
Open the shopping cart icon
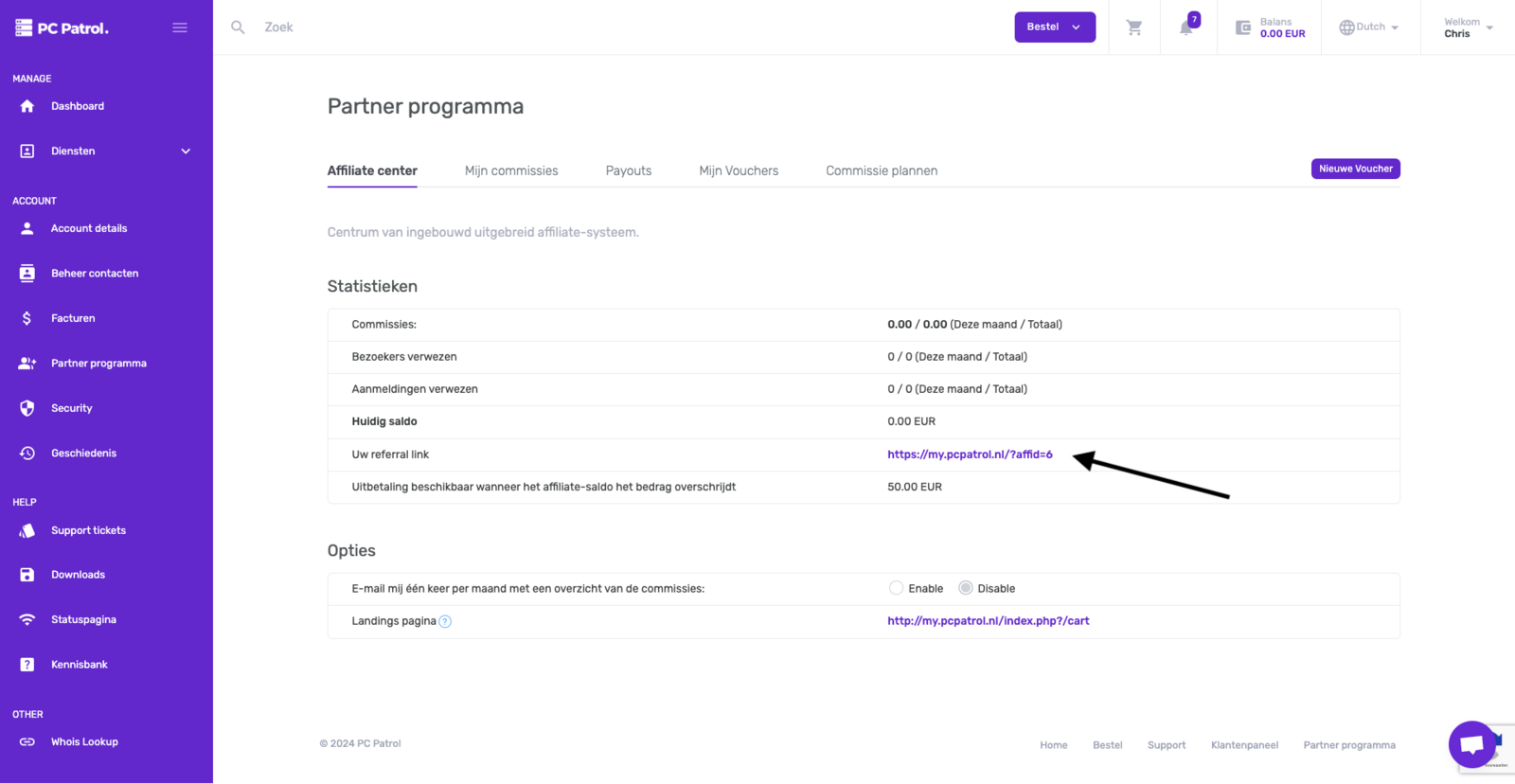1133,27
